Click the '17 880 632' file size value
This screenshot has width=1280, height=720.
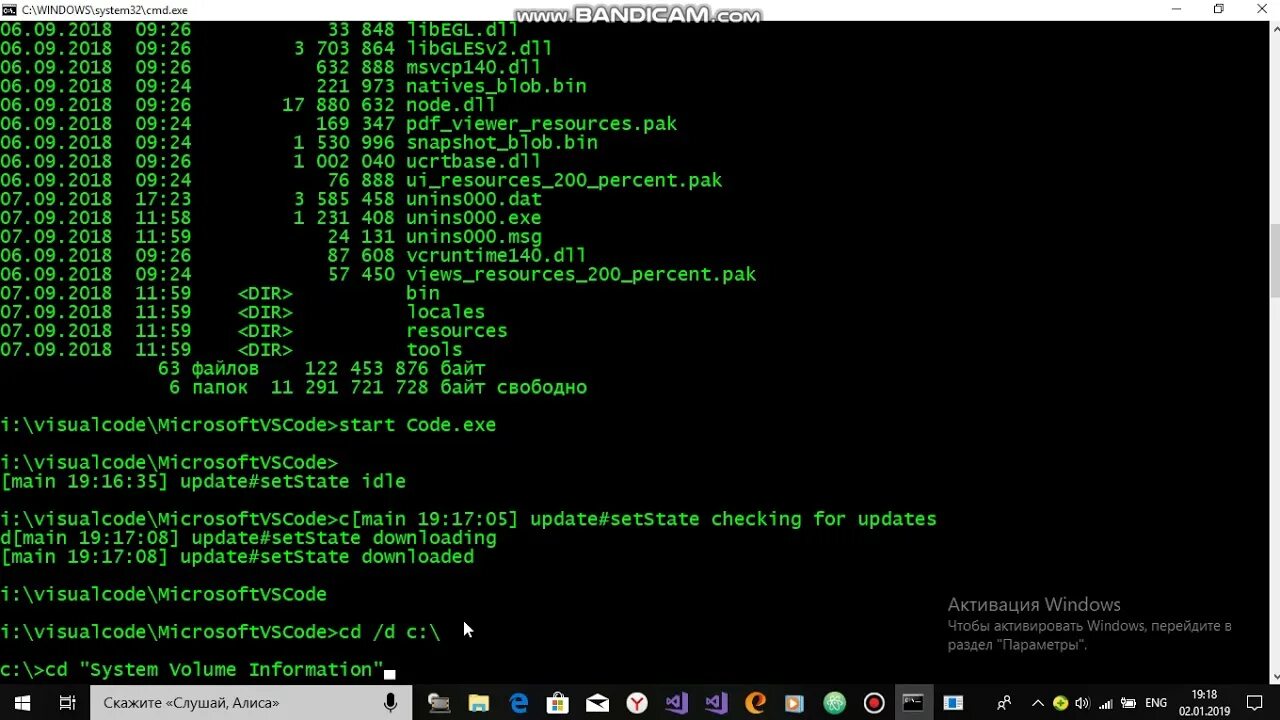[x=338, y=105]
